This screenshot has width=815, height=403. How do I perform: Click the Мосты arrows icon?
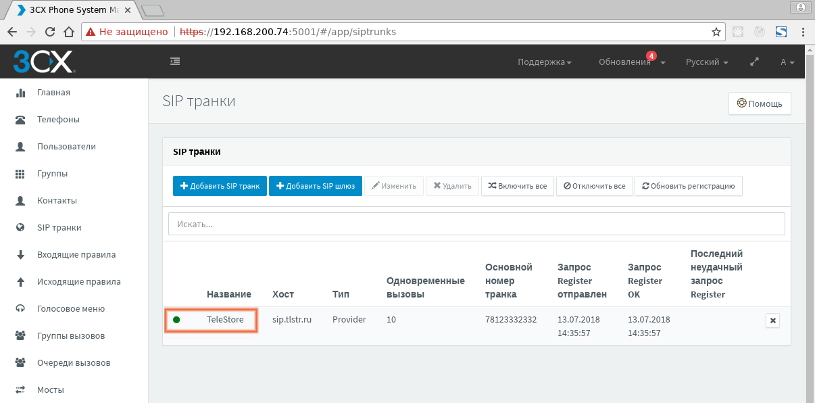[x=20, y=389]
